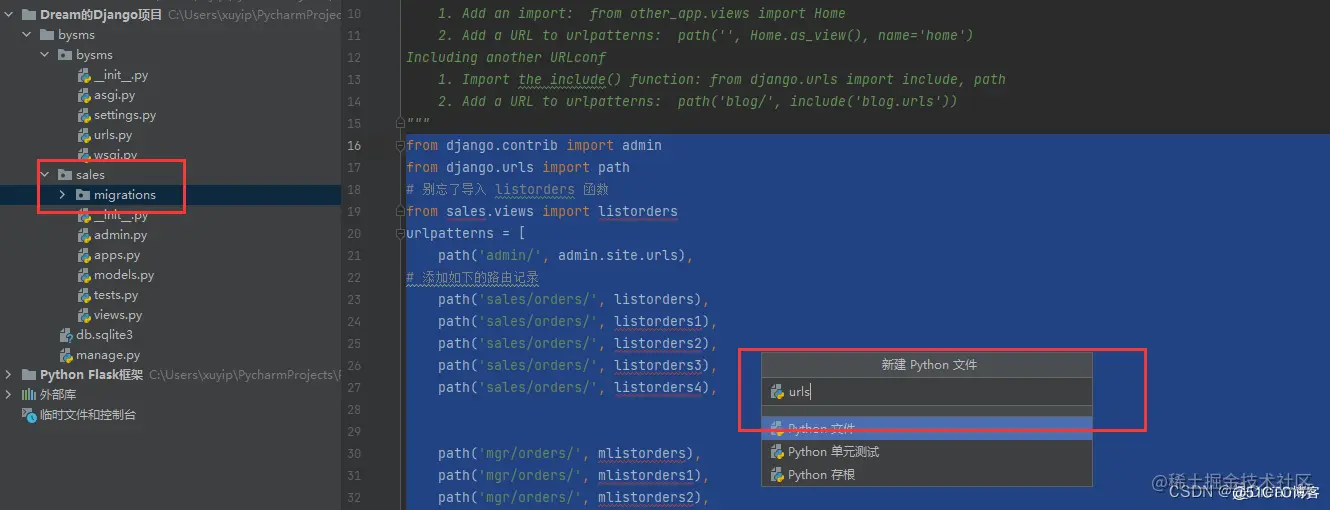Open __init__.py in the bysms package
This screenshot has width=1330, height=510.
point(121,75)
